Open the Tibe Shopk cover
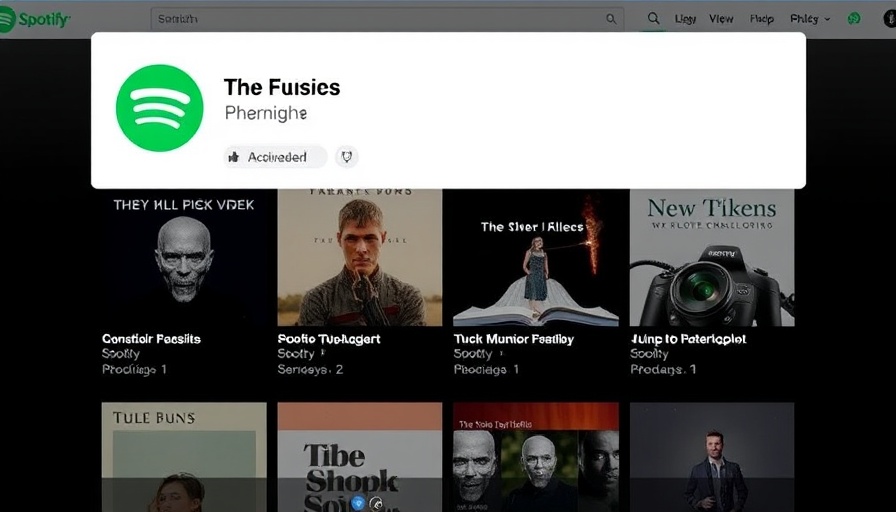The image size is (896, 512). coord(359,457)
